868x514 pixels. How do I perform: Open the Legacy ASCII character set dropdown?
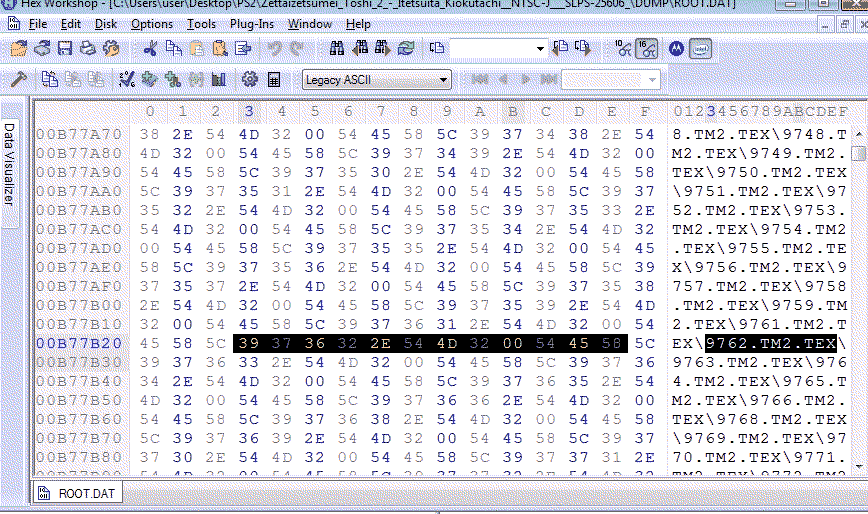pyautogui.click(x=376, y=80)
